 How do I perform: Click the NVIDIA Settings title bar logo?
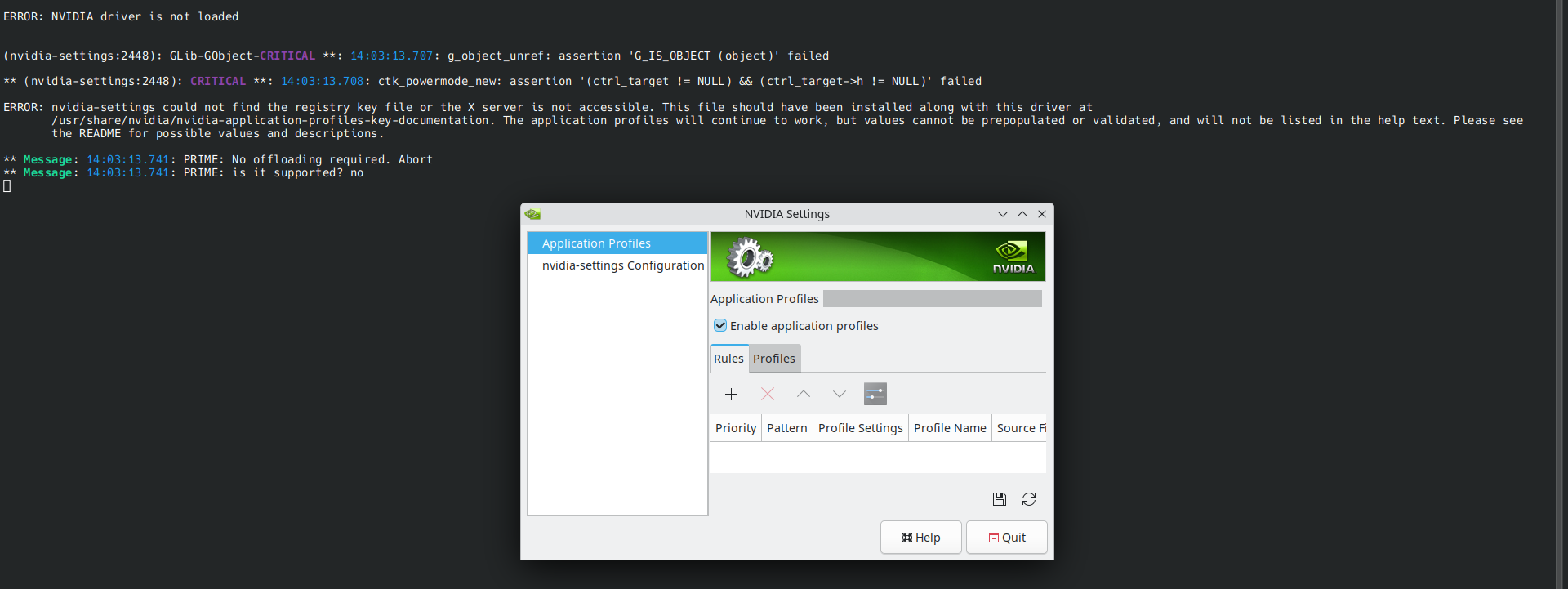coord(533,214)
